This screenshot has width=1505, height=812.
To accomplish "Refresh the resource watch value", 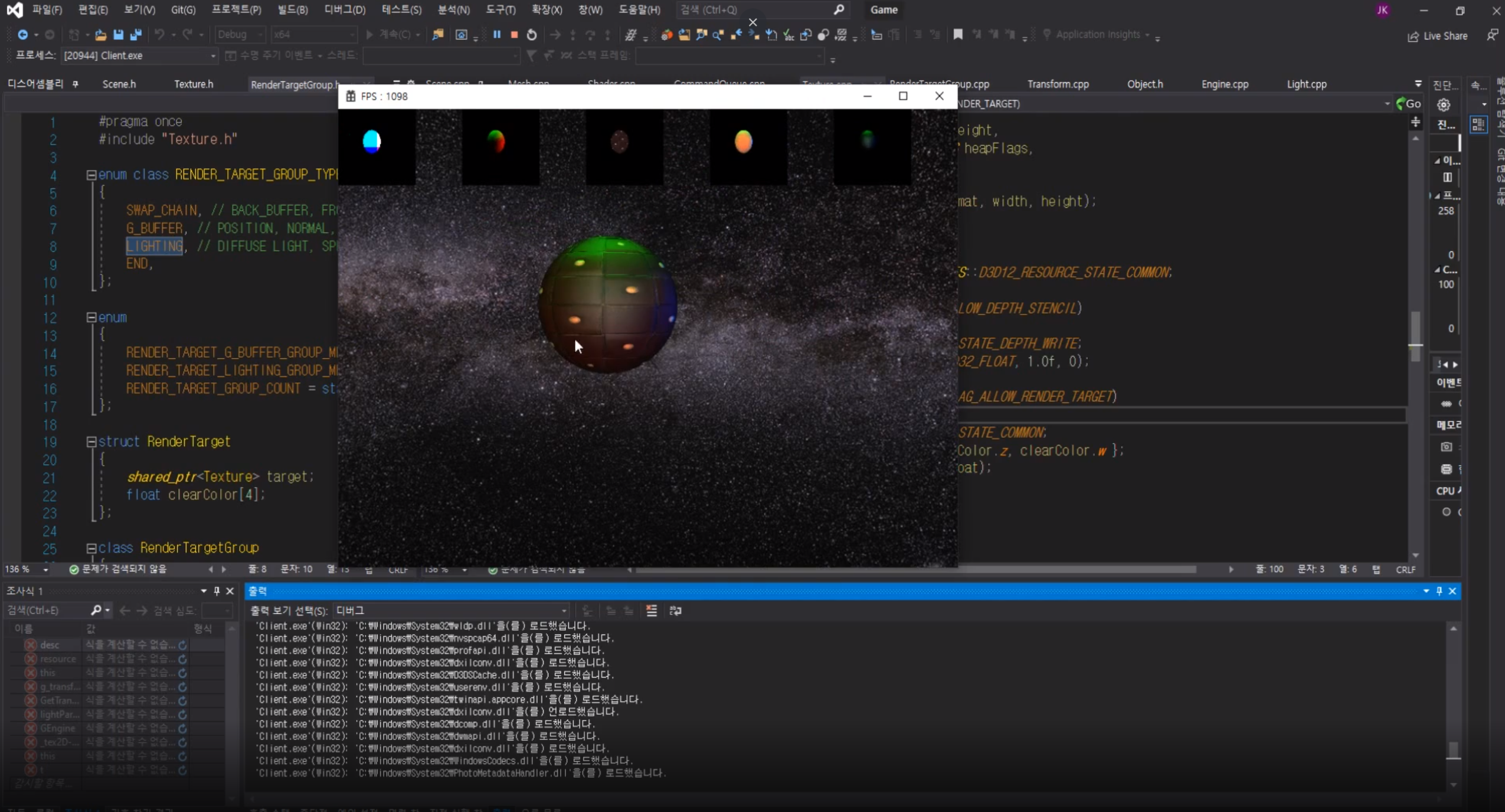I will pos(183,659).
